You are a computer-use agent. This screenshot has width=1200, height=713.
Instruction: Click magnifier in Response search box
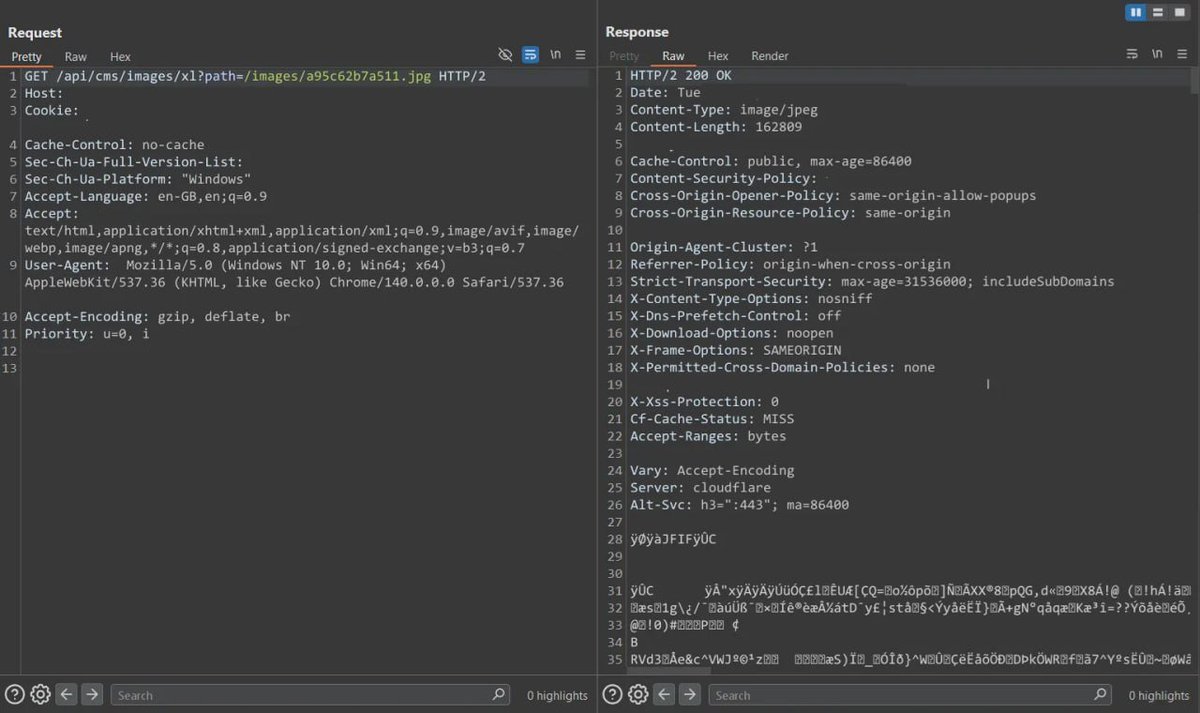point(1099,694)
